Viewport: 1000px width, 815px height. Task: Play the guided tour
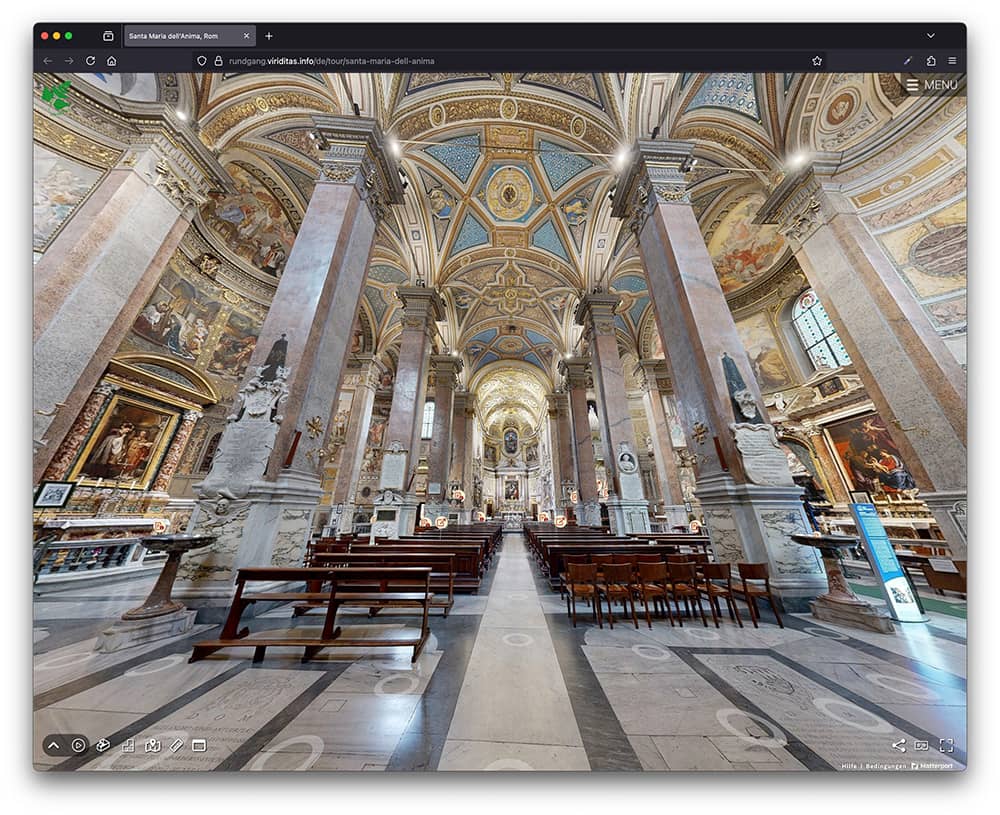tap(78, 745)
